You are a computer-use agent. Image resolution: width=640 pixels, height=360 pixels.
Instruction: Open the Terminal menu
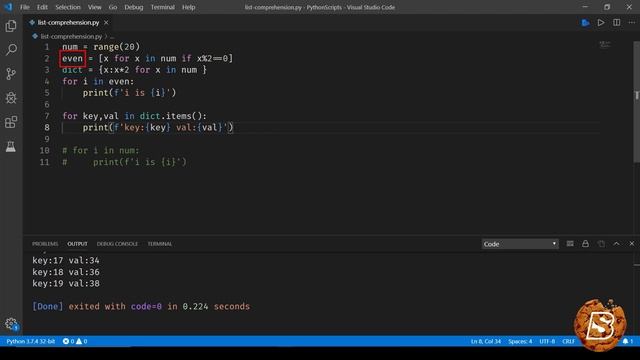pos(162,7)
